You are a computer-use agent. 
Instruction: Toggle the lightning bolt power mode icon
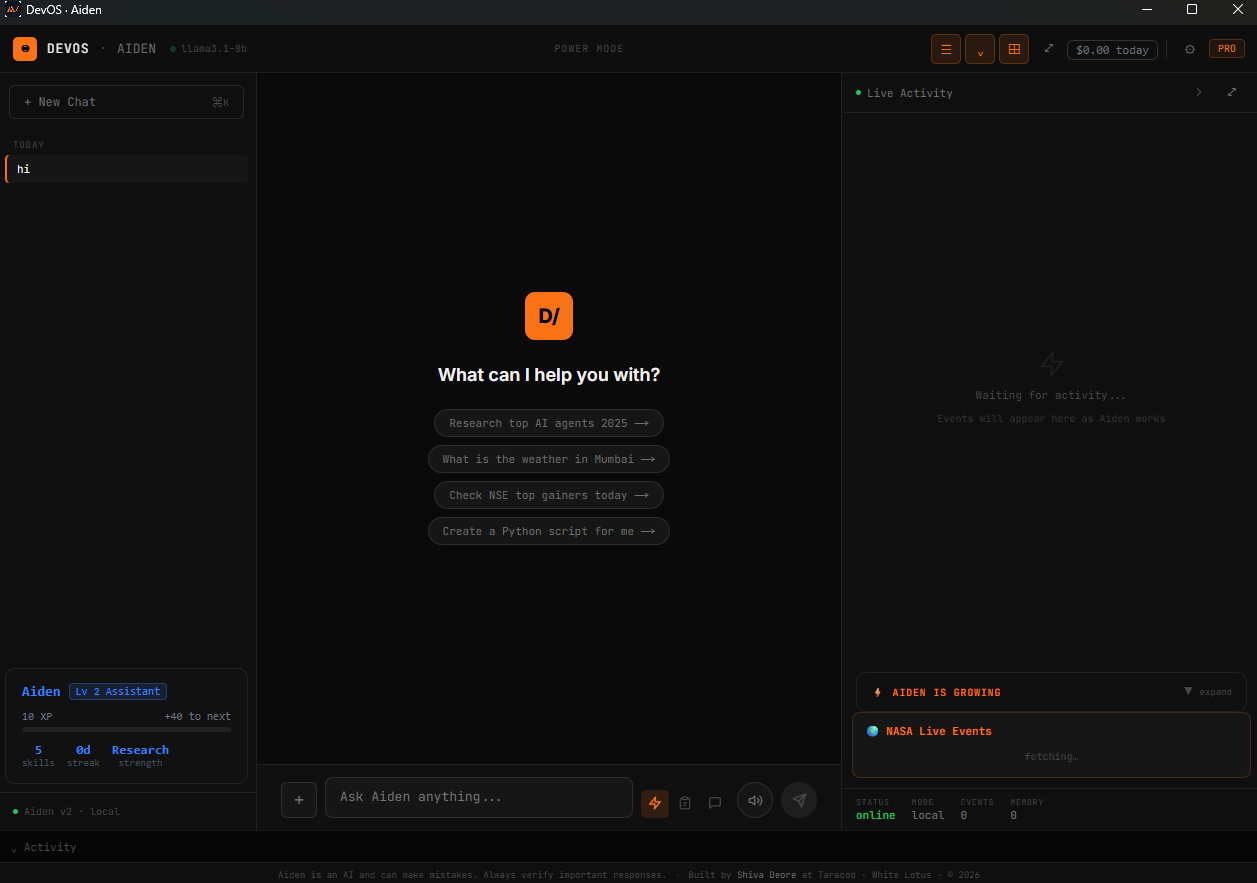click(655, 803)
